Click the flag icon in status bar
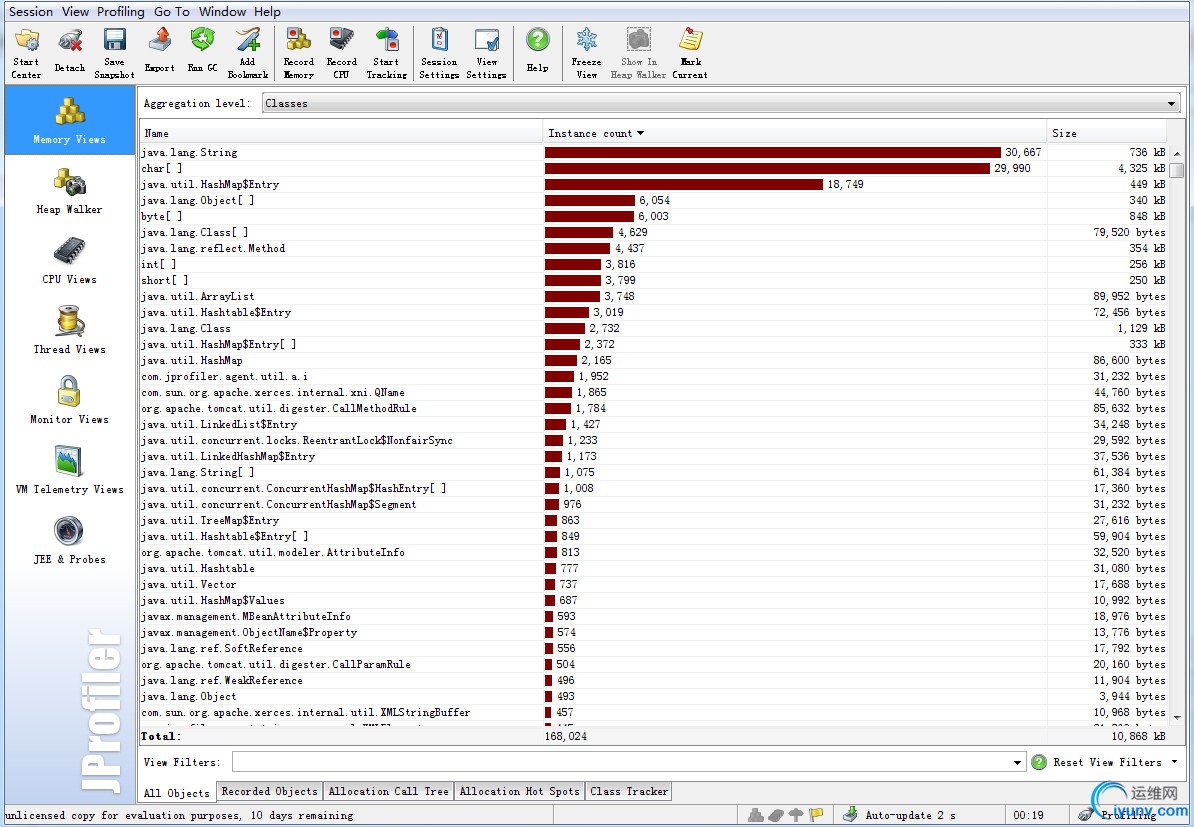 pos(816,815)
